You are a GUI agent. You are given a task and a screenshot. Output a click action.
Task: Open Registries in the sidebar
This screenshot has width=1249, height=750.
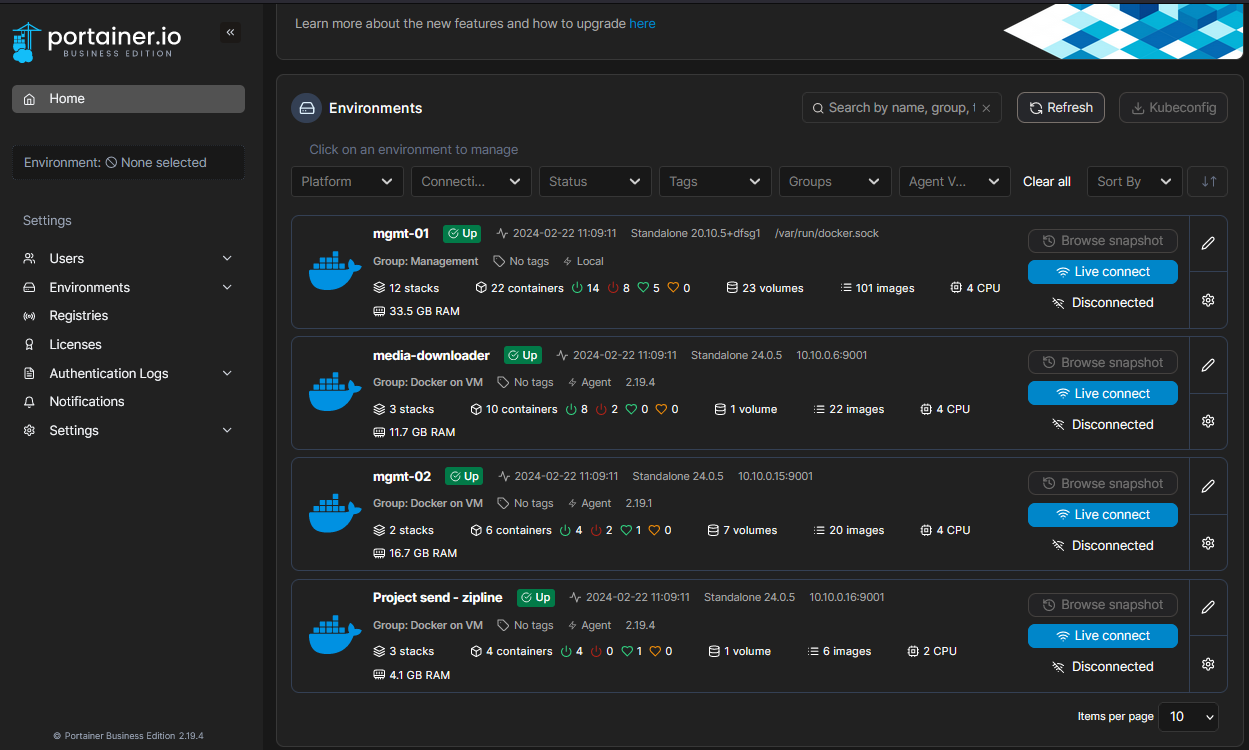click(78, 315)
